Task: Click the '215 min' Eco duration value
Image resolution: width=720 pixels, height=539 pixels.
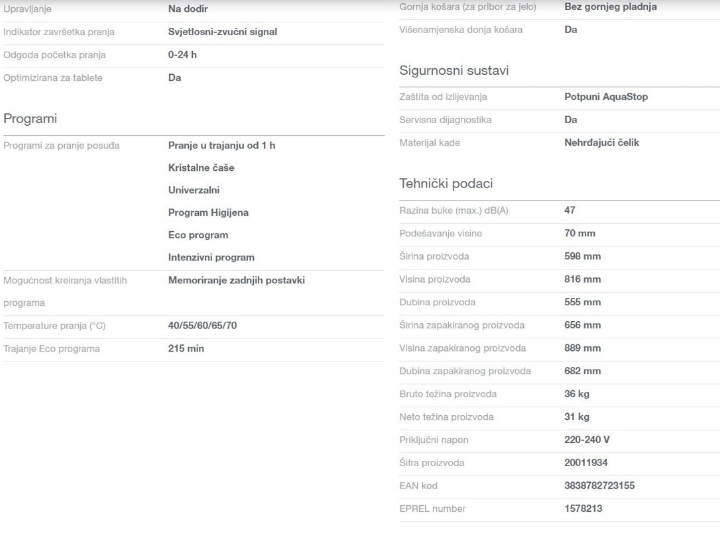Action: tap(186, 349)
